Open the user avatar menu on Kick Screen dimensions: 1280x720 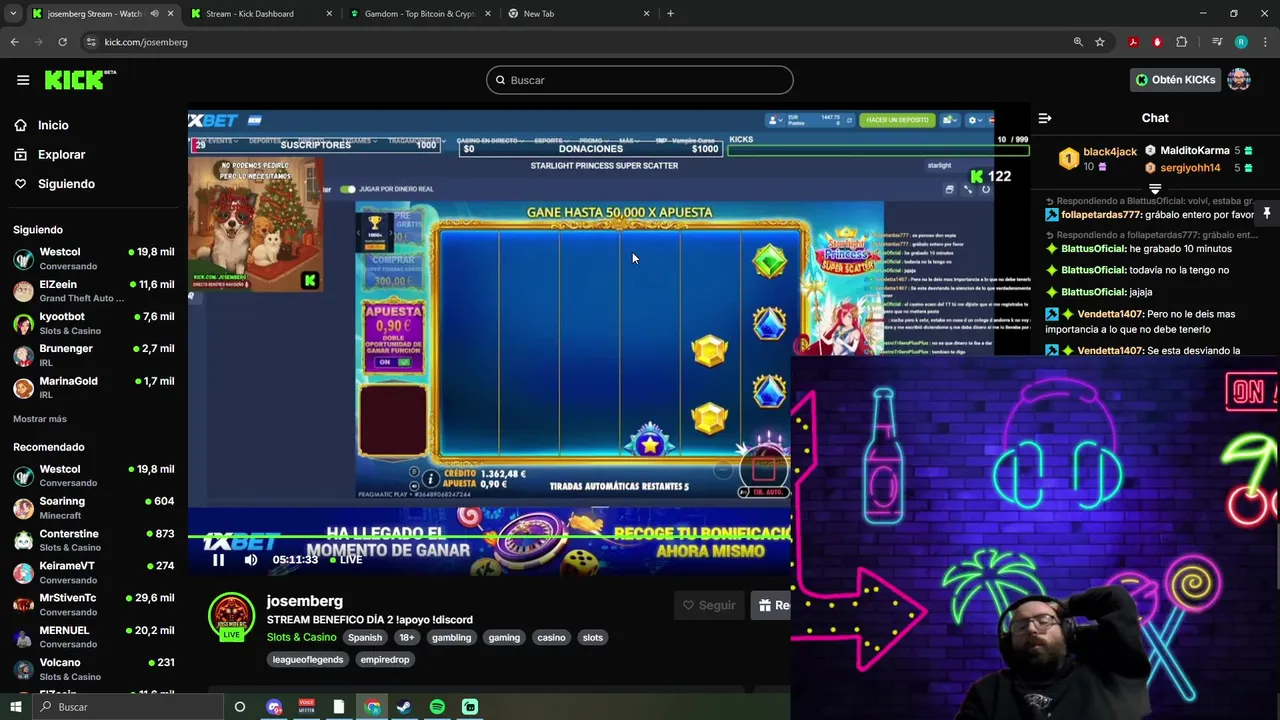pyautogui.click(x=1239, y=80)
